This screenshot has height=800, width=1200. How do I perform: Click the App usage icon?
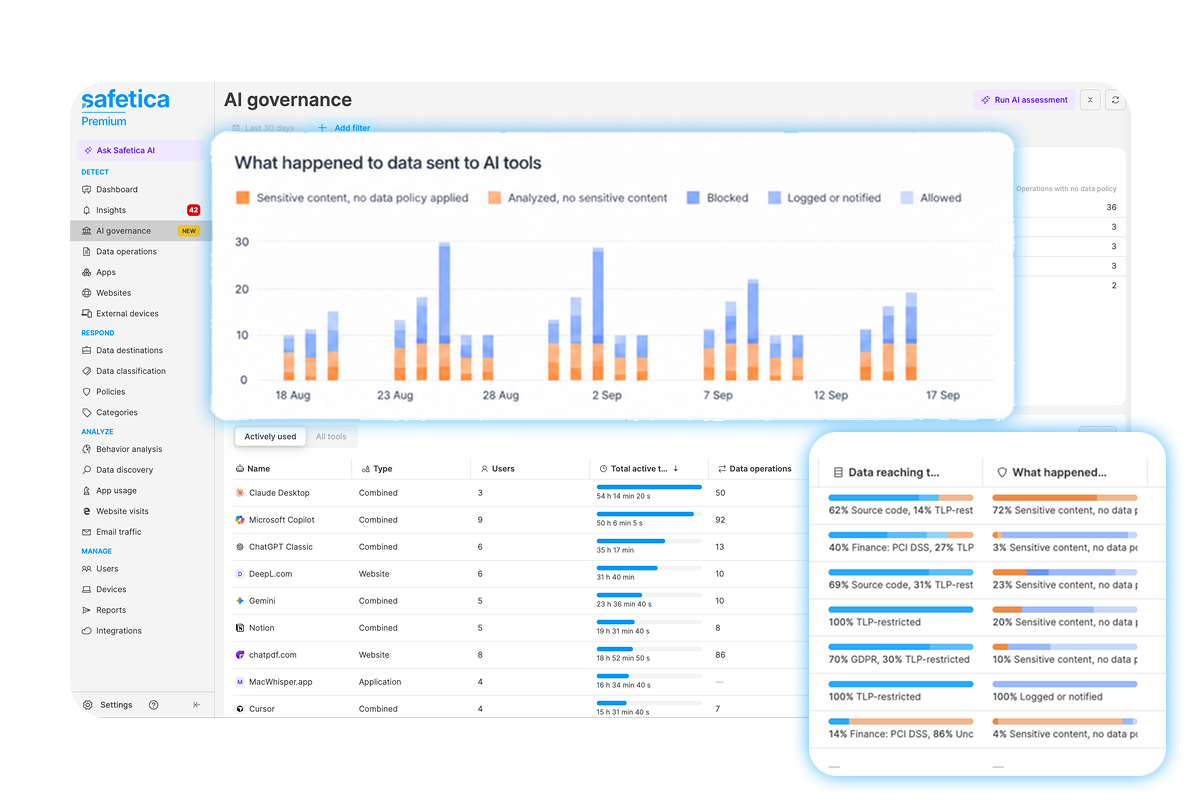click(x=86, y=491)
